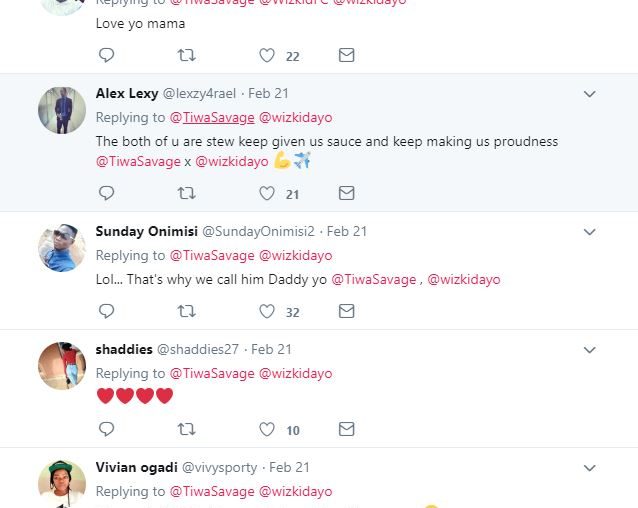Retweet the shaddies tweet

pos(186,429)
